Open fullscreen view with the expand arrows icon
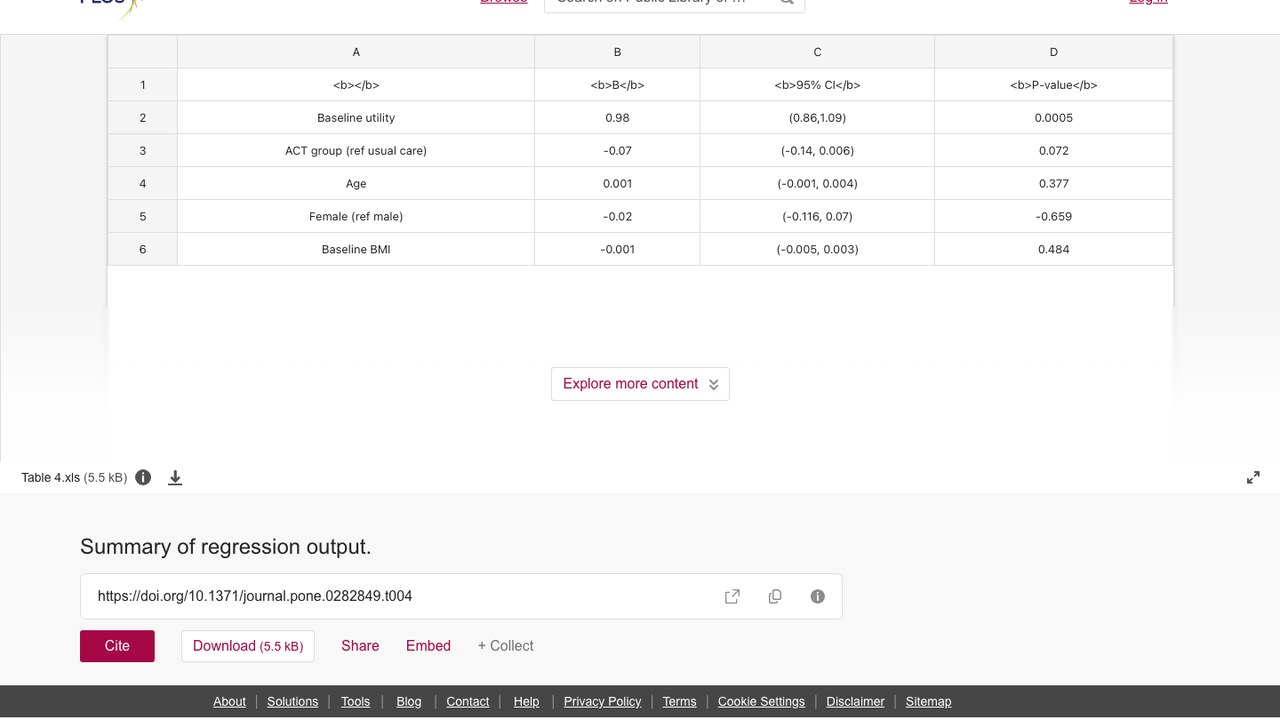 1253,478
